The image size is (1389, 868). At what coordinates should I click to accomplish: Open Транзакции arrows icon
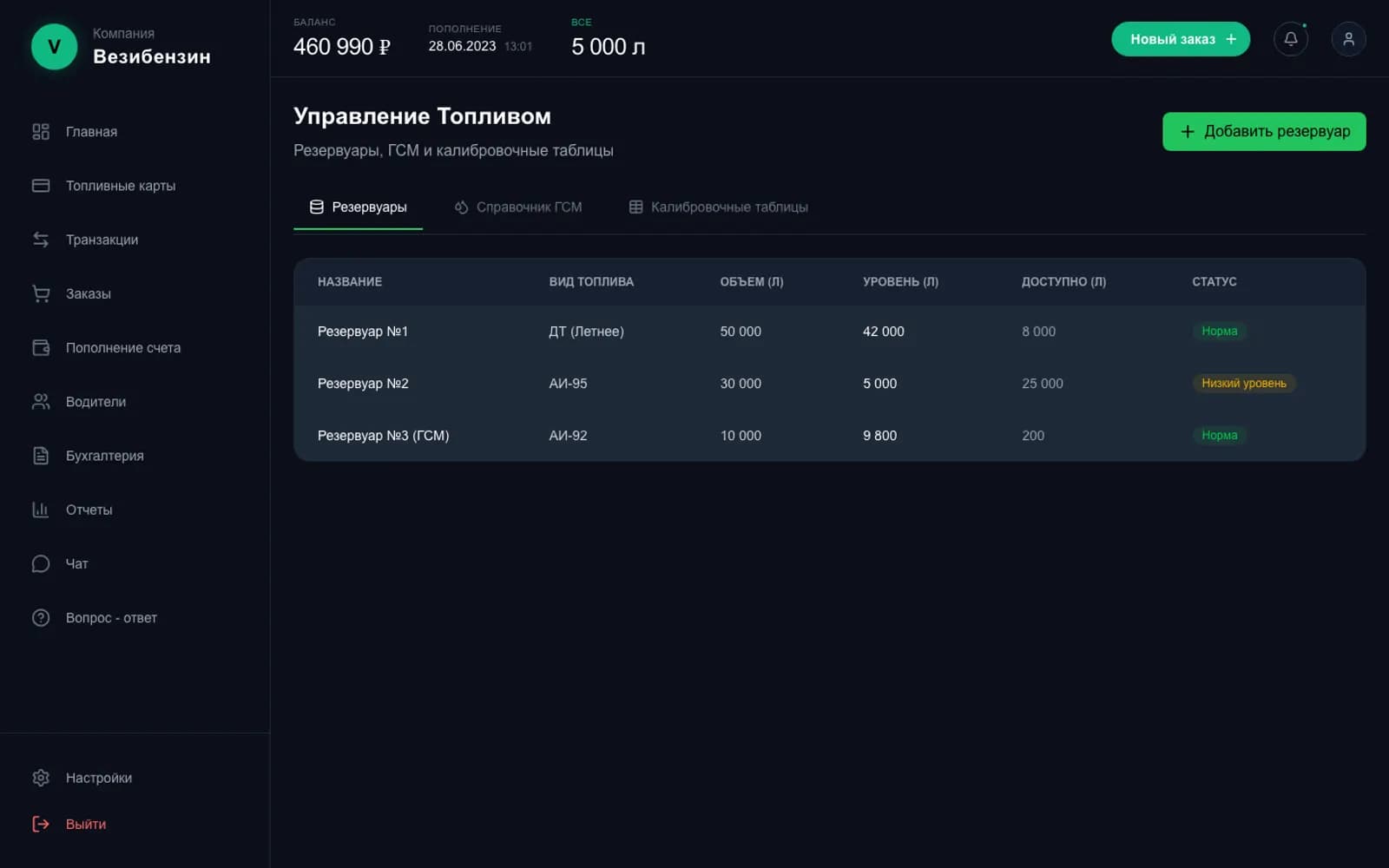pyautogui.click(x=41, y=240)
